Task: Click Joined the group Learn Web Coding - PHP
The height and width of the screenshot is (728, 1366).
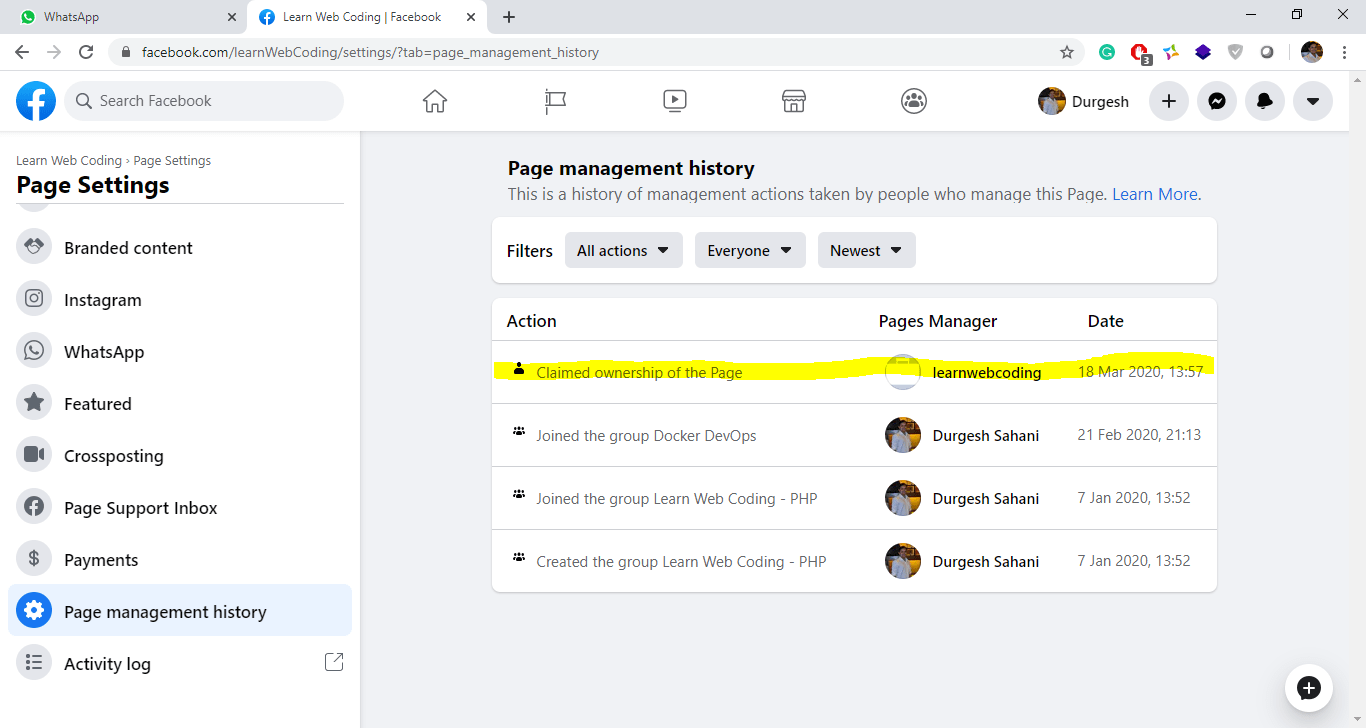Action: coord(677,498)
